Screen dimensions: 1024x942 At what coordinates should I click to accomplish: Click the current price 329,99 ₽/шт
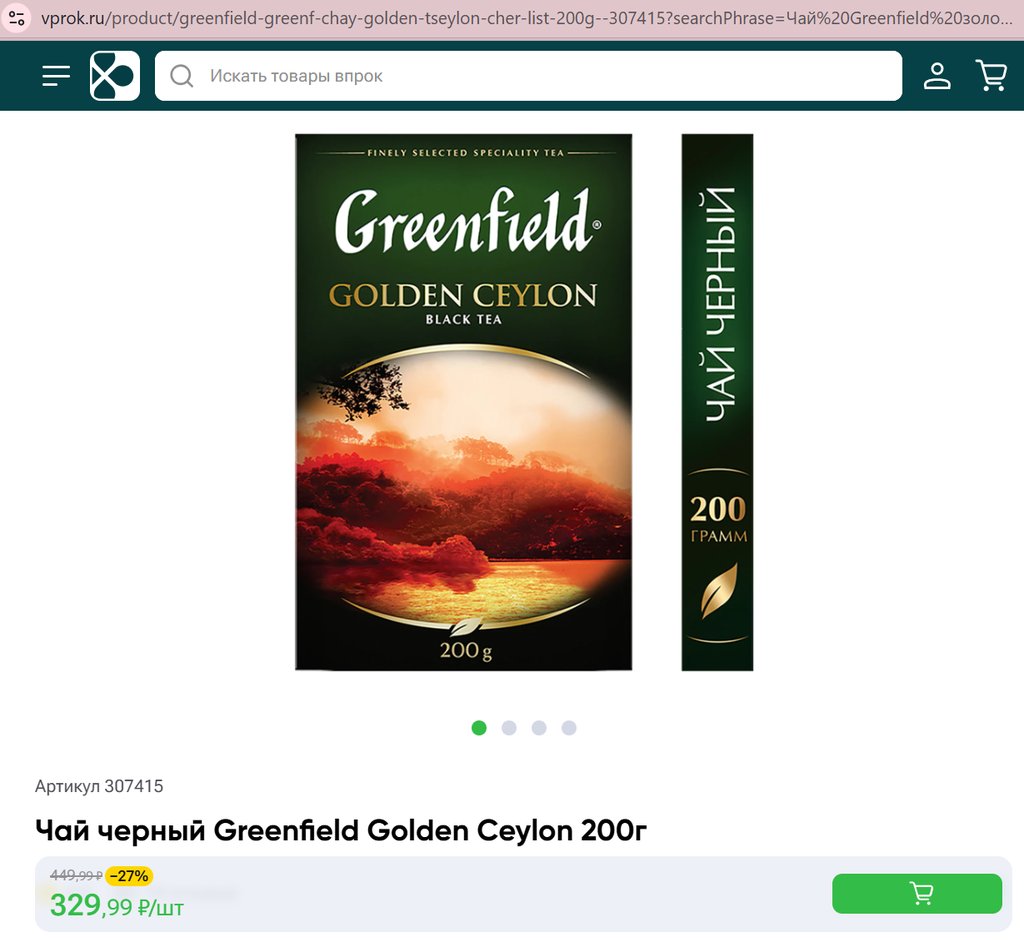(x=117, y=906)
